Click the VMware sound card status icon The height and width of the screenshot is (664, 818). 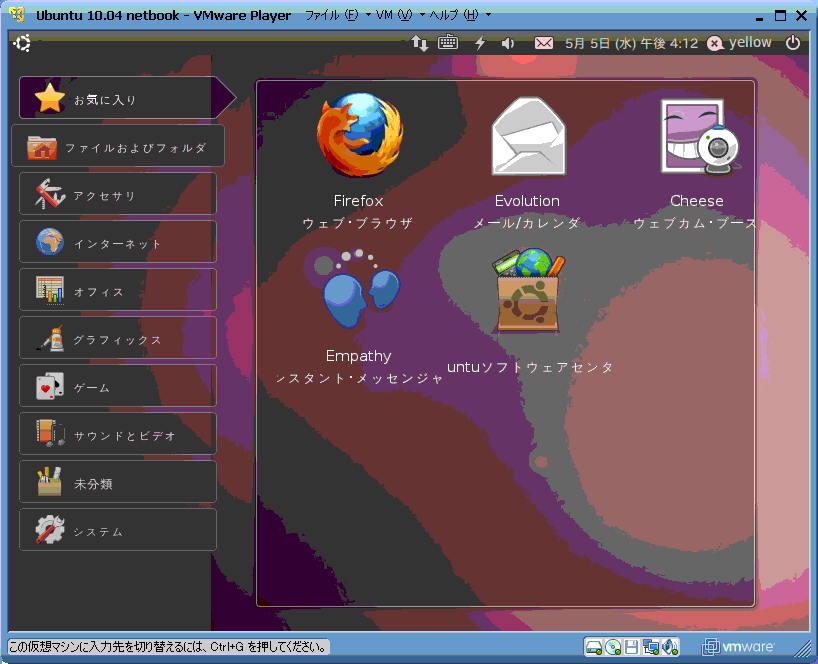point(670,647)
